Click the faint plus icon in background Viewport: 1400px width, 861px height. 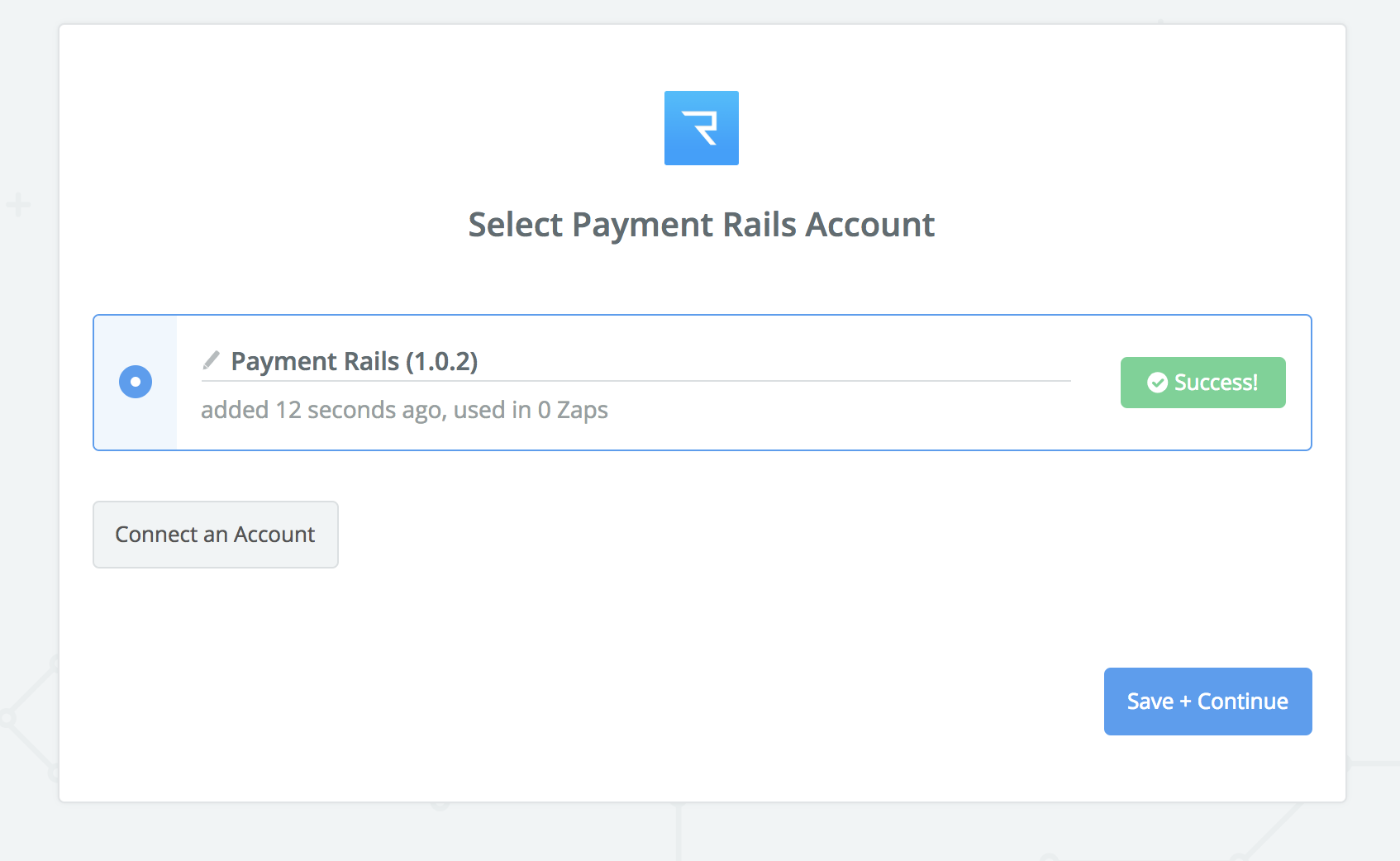pyautogui.click(x=18, y=204)
